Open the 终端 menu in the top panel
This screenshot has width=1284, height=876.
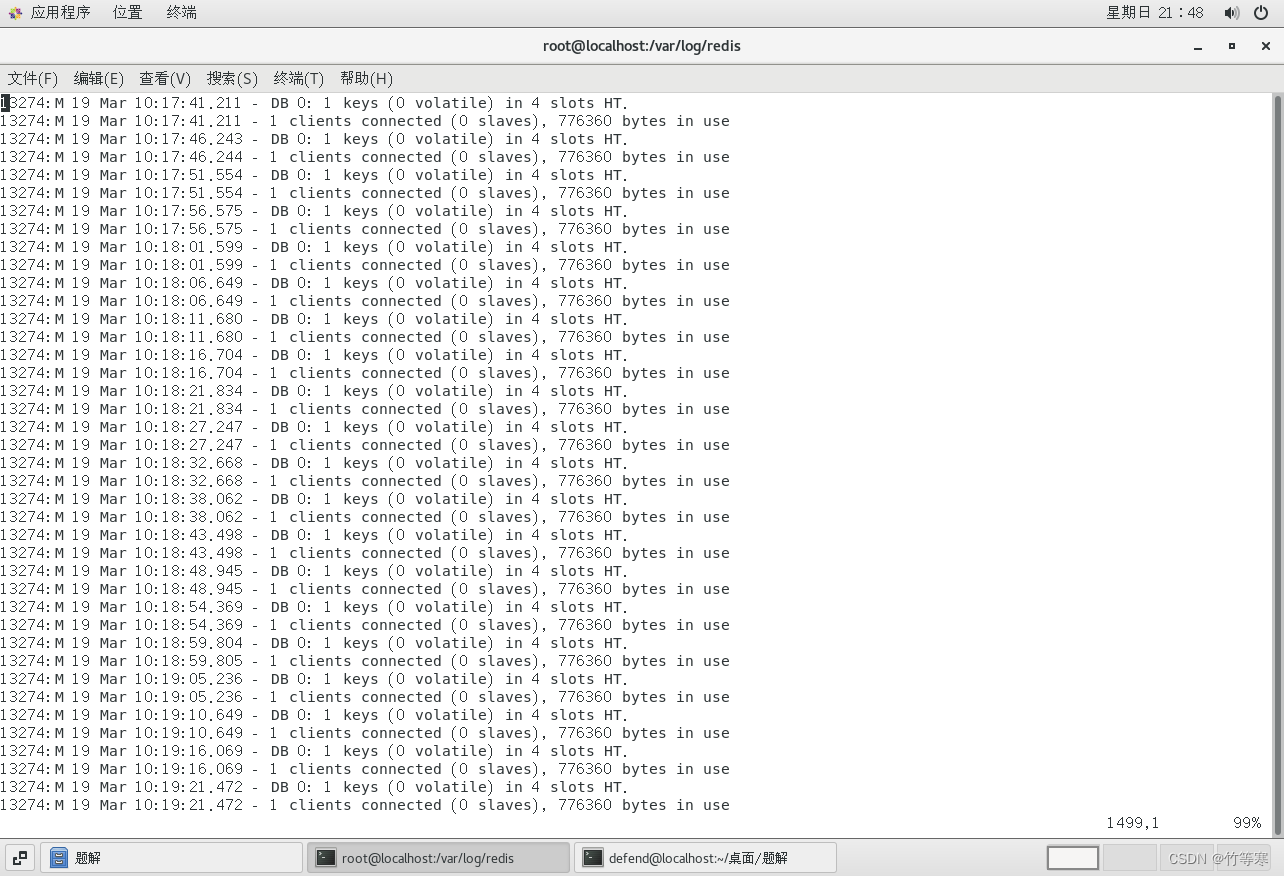[x=181, y=13]
